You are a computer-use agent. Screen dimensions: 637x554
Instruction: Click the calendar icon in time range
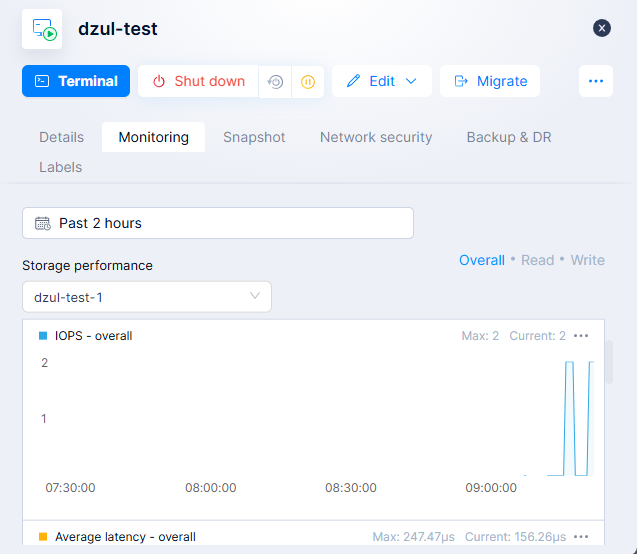point(42,223)
